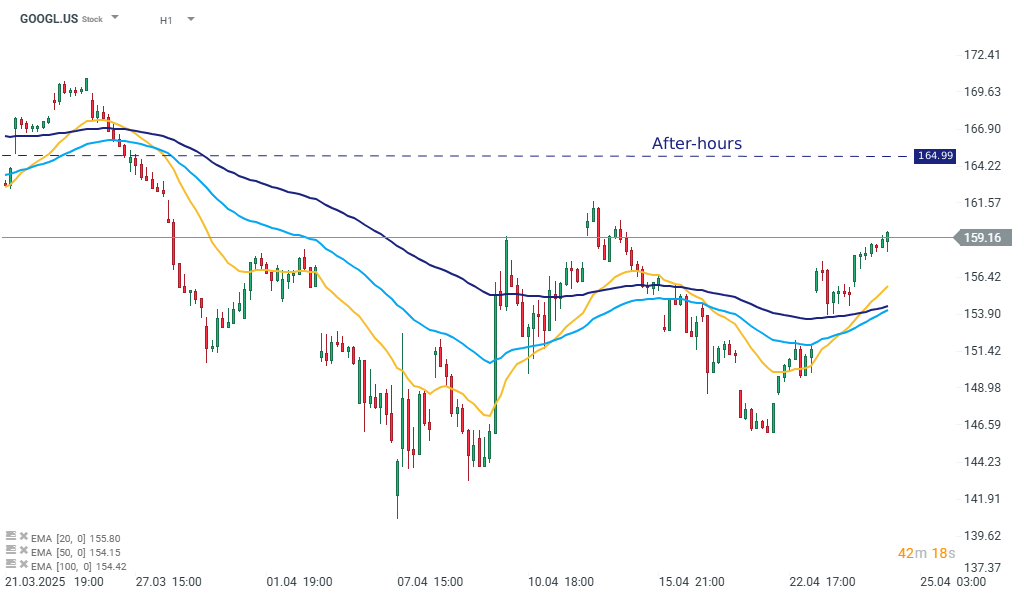
Task: Click the 42m 18s candle countdown timer
Action: (927, 552)
